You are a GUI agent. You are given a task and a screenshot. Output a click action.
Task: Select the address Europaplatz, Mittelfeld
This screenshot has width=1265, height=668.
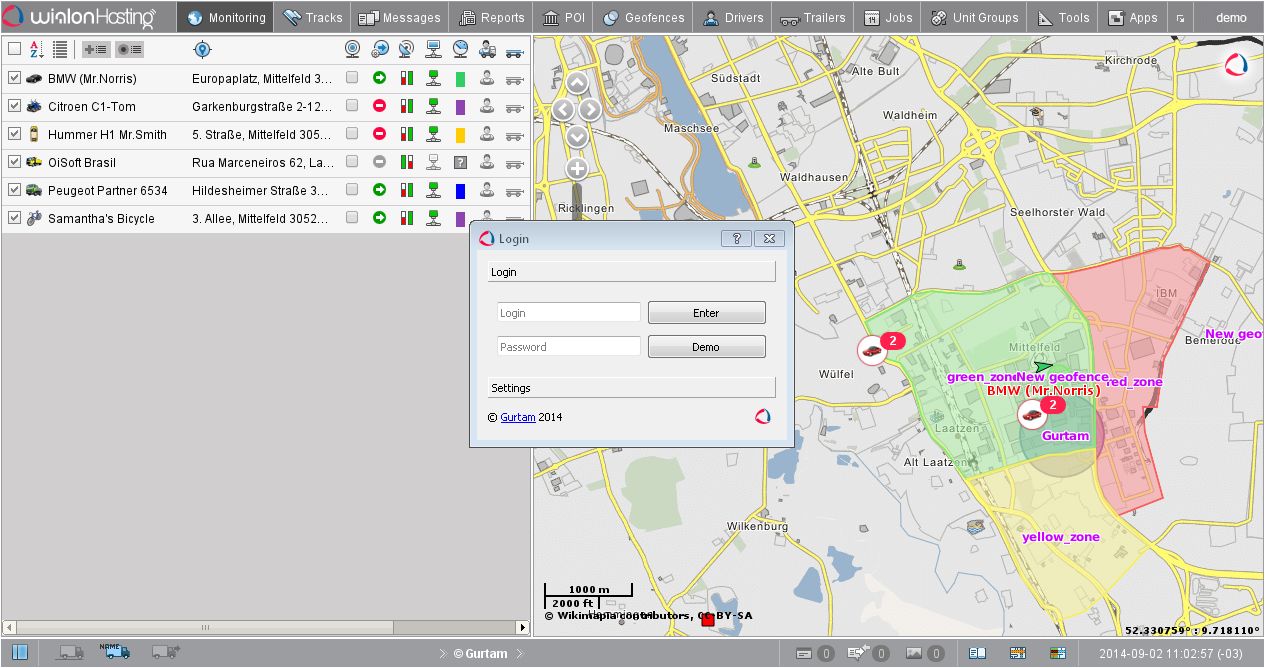tap(262, 78)
